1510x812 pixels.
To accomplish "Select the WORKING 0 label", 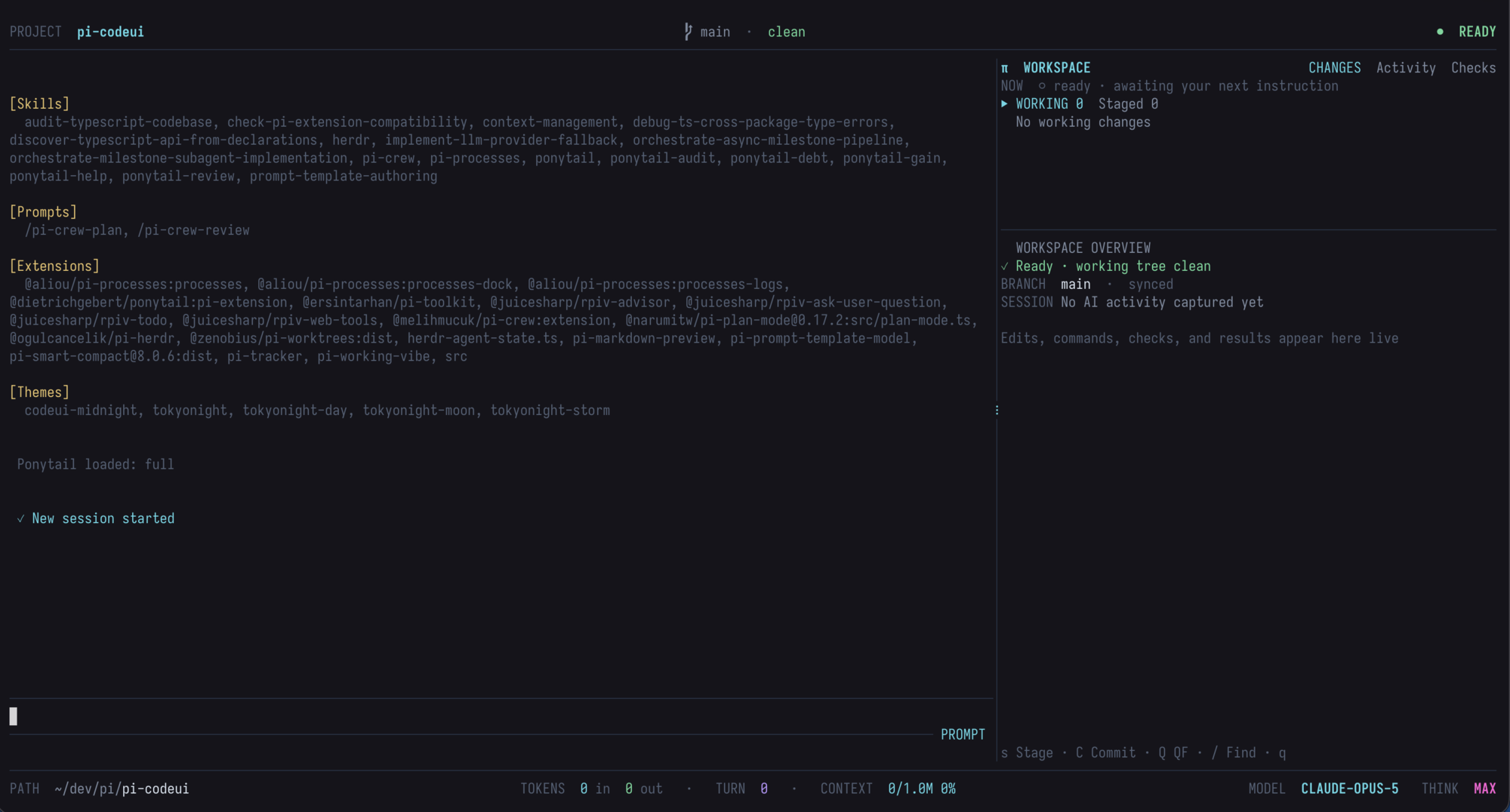I will click(1049, 104).
